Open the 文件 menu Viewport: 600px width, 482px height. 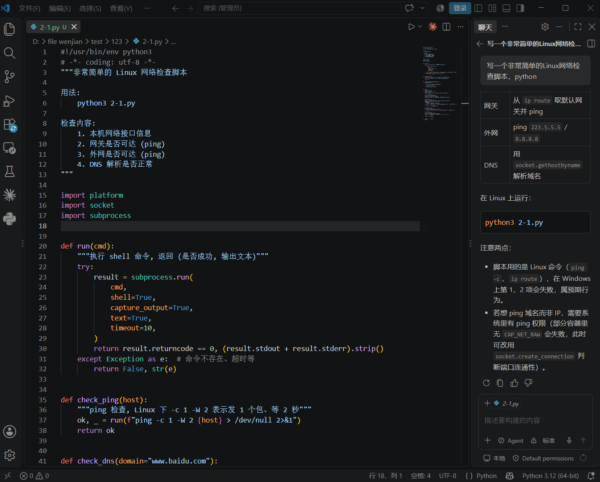(x=29, y=8)
